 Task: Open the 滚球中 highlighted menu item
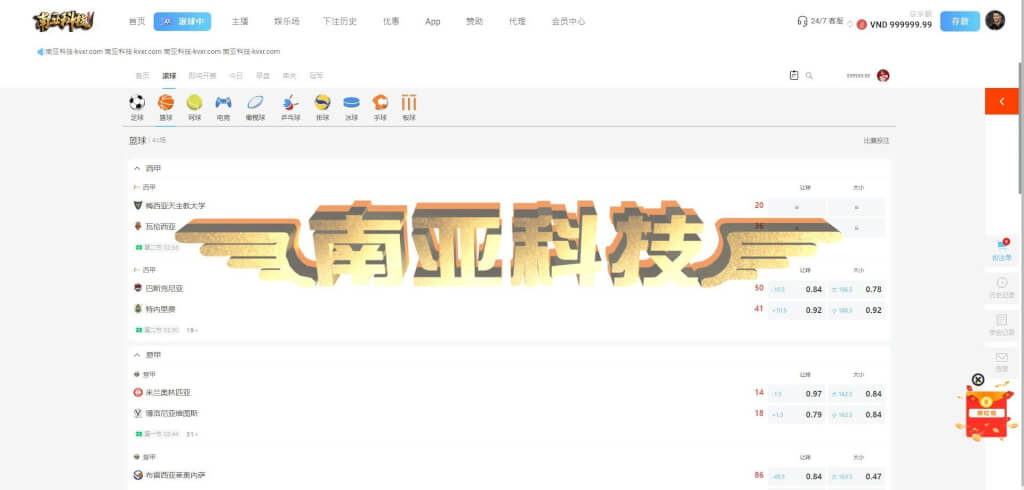[182, 22]
